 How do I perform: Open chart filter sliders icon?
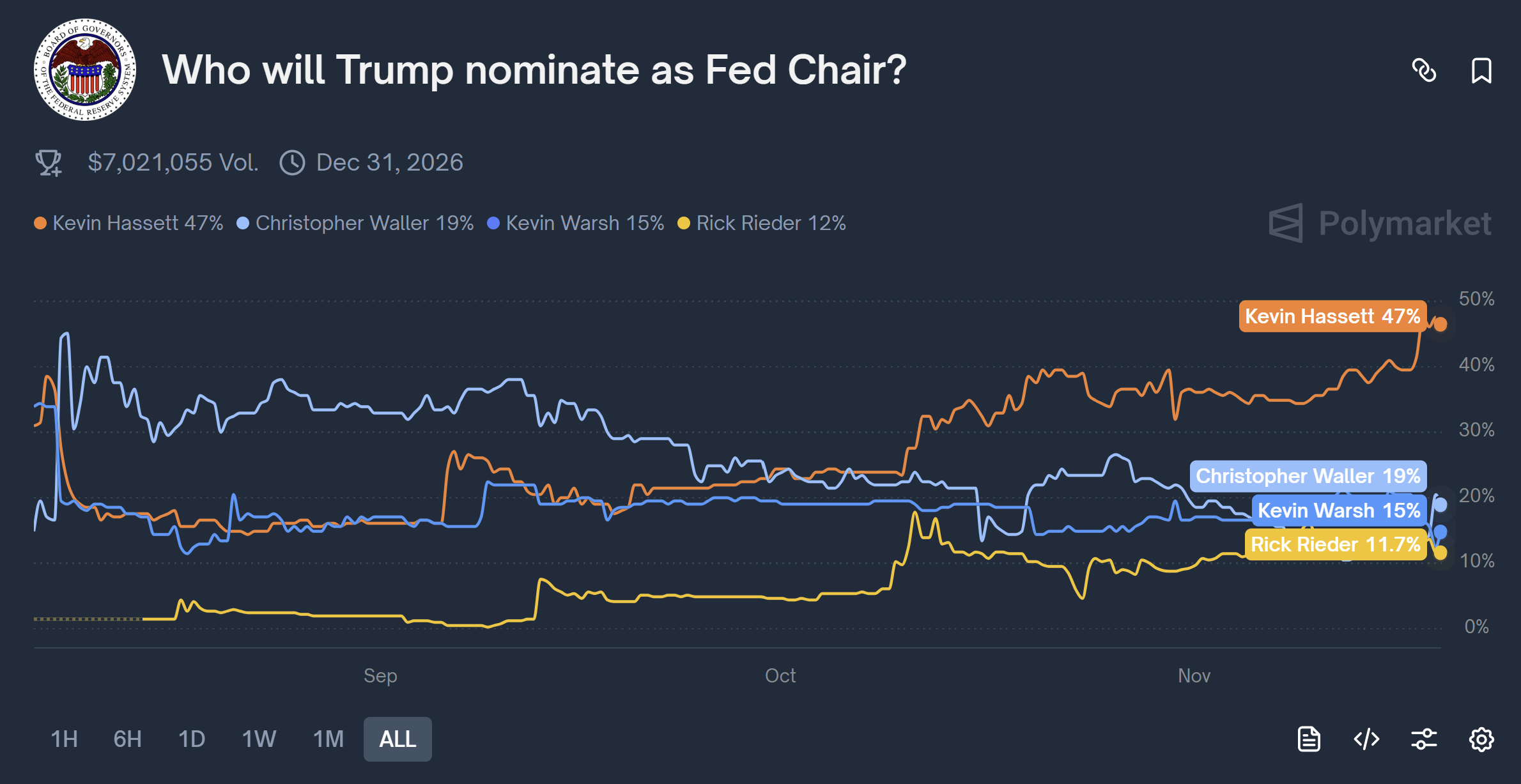[1424, 739]
